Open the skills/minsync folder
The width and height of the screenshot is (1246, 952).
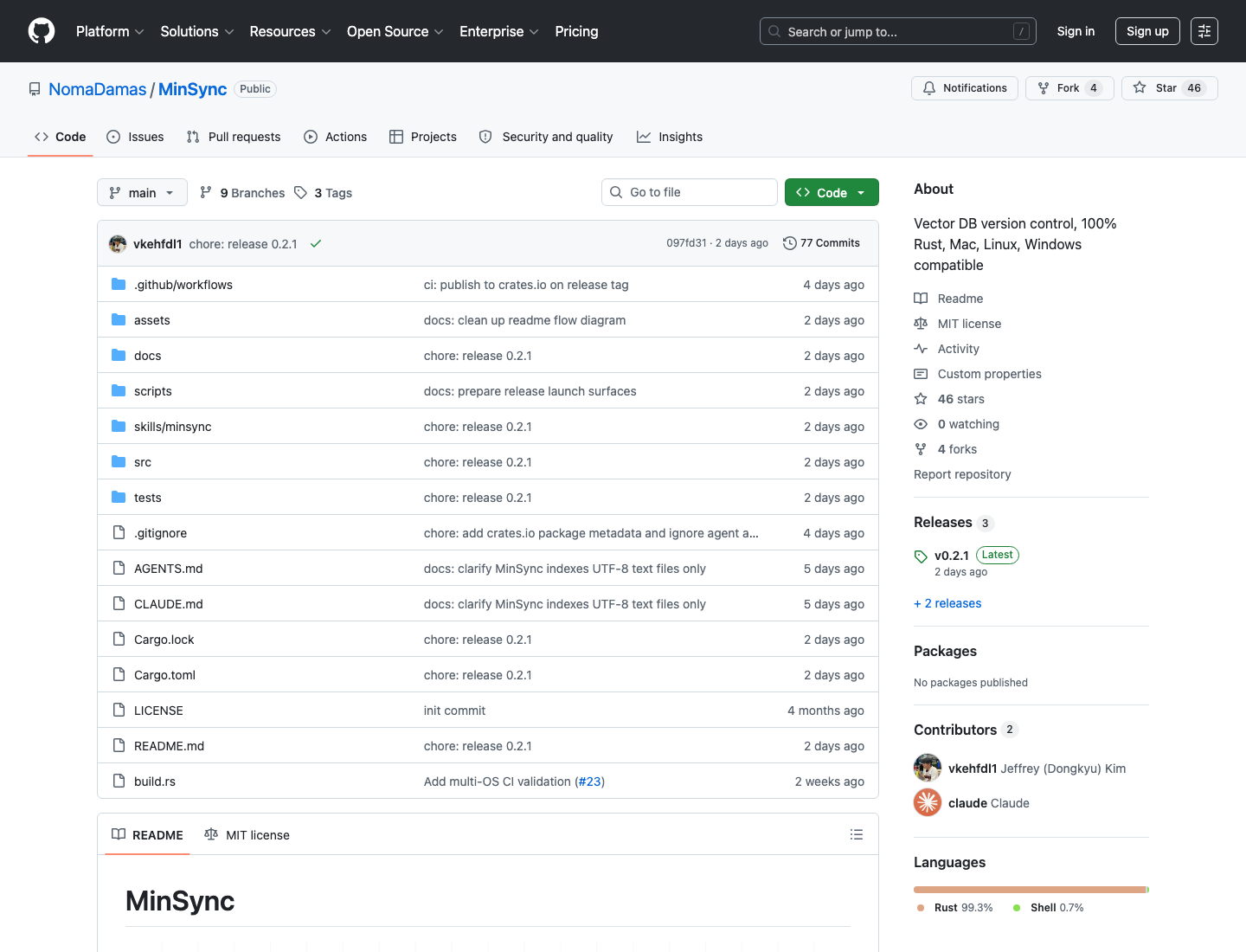[172, 427]
